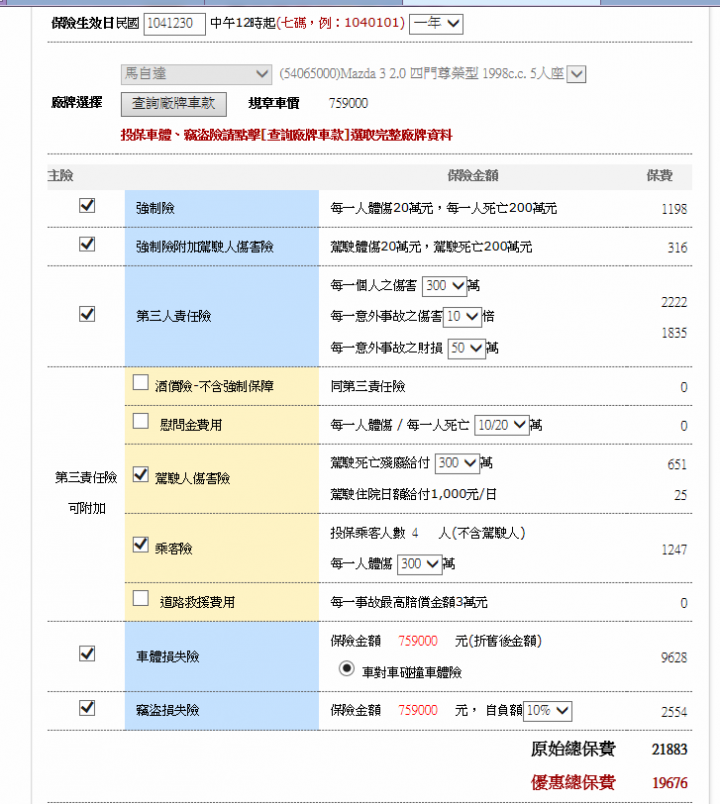Open 每一個人之傷害 300 dropdown

click(x=444, y=286)
